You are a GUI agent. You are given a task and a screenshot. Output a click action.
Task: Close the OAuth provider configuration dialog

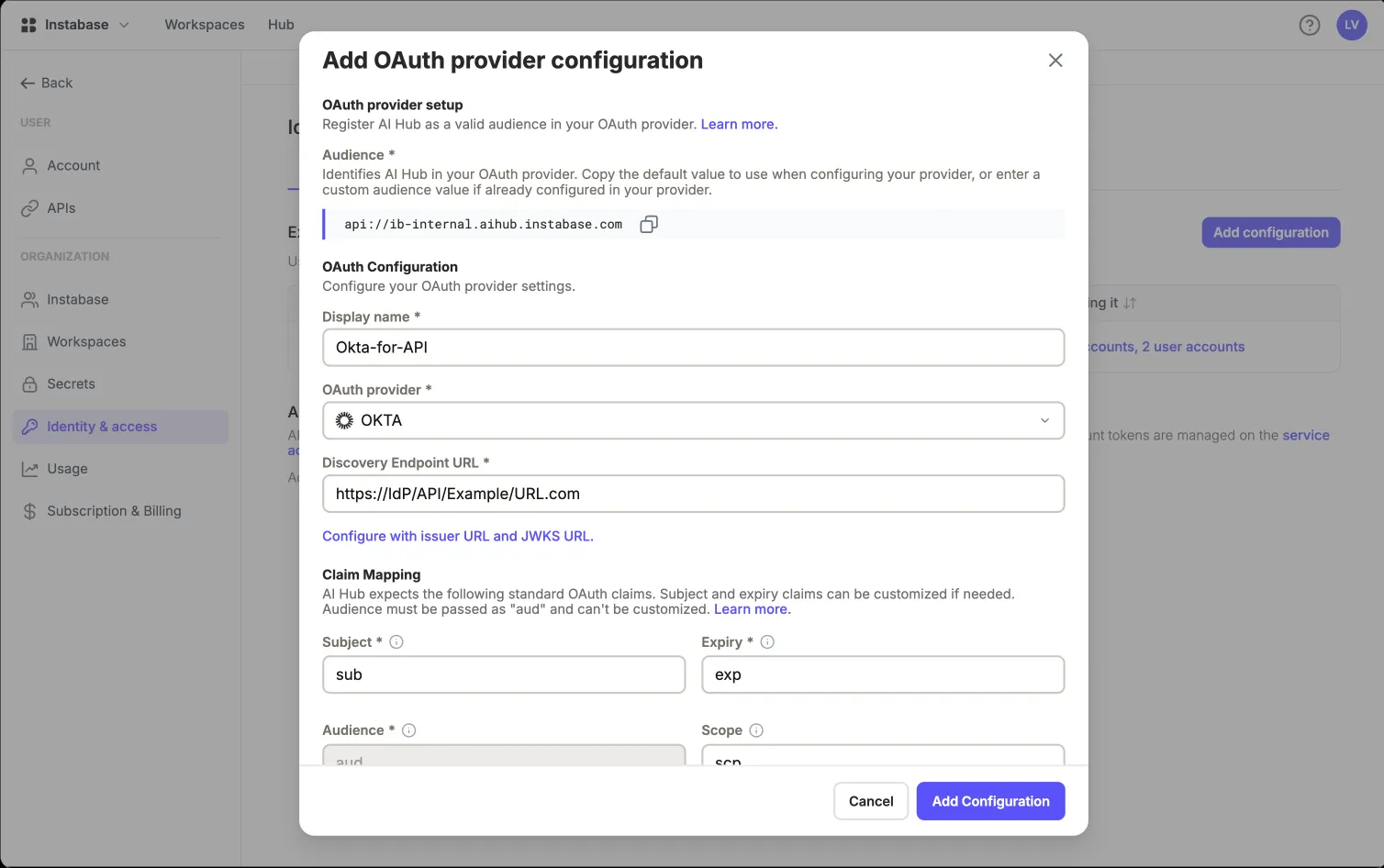tap(1055, 61)
